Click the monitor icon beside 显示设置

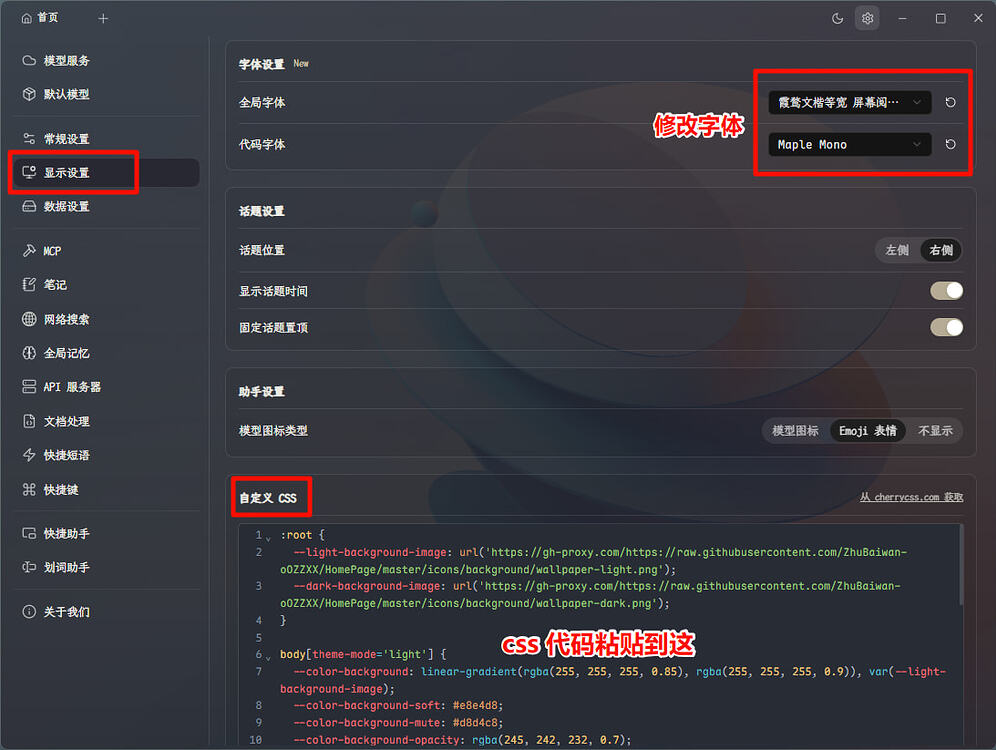pyautogui.click(x=29, y=173)
